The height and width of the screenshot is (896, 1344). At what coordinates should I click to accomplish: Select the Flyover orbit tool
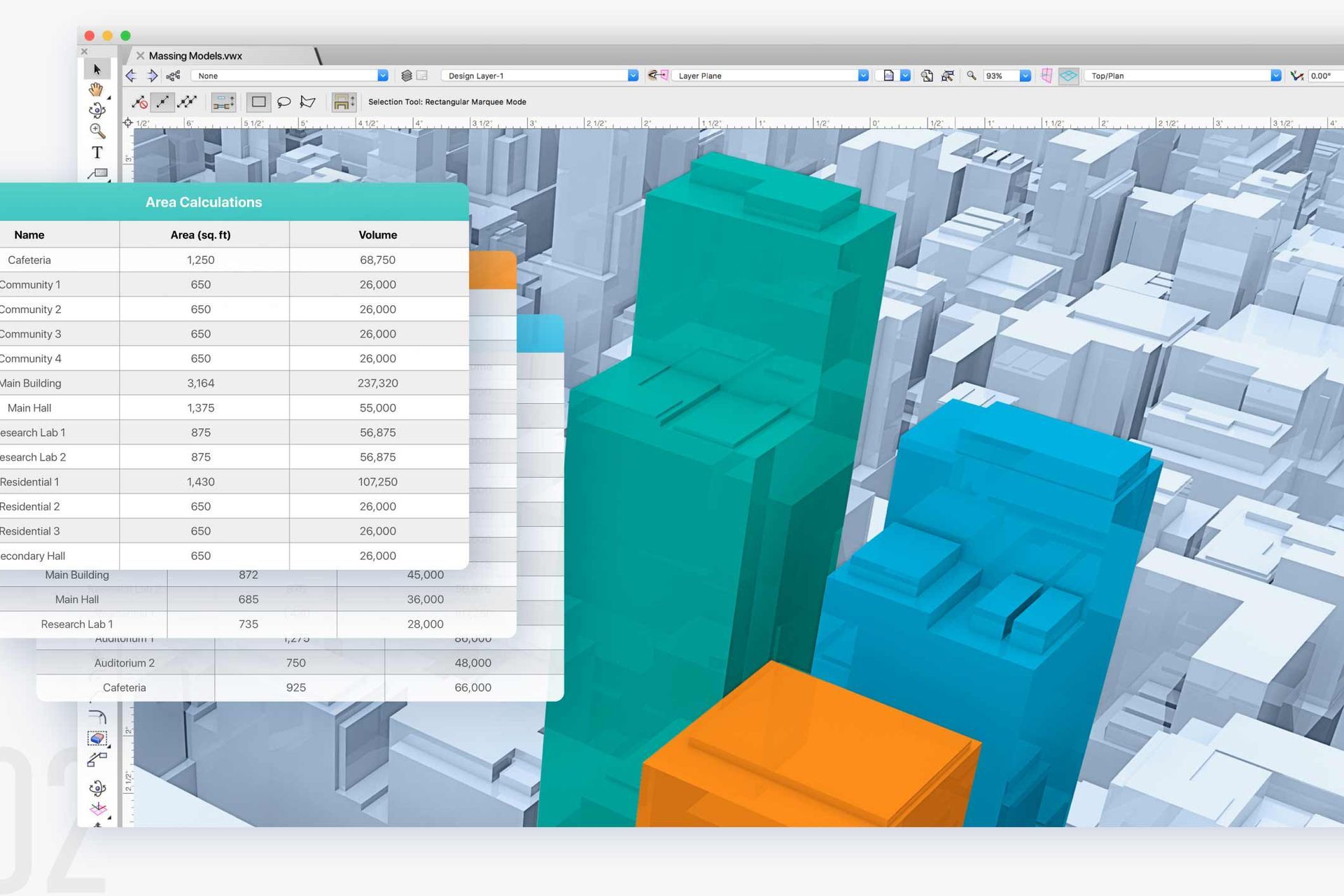point(98,111)
